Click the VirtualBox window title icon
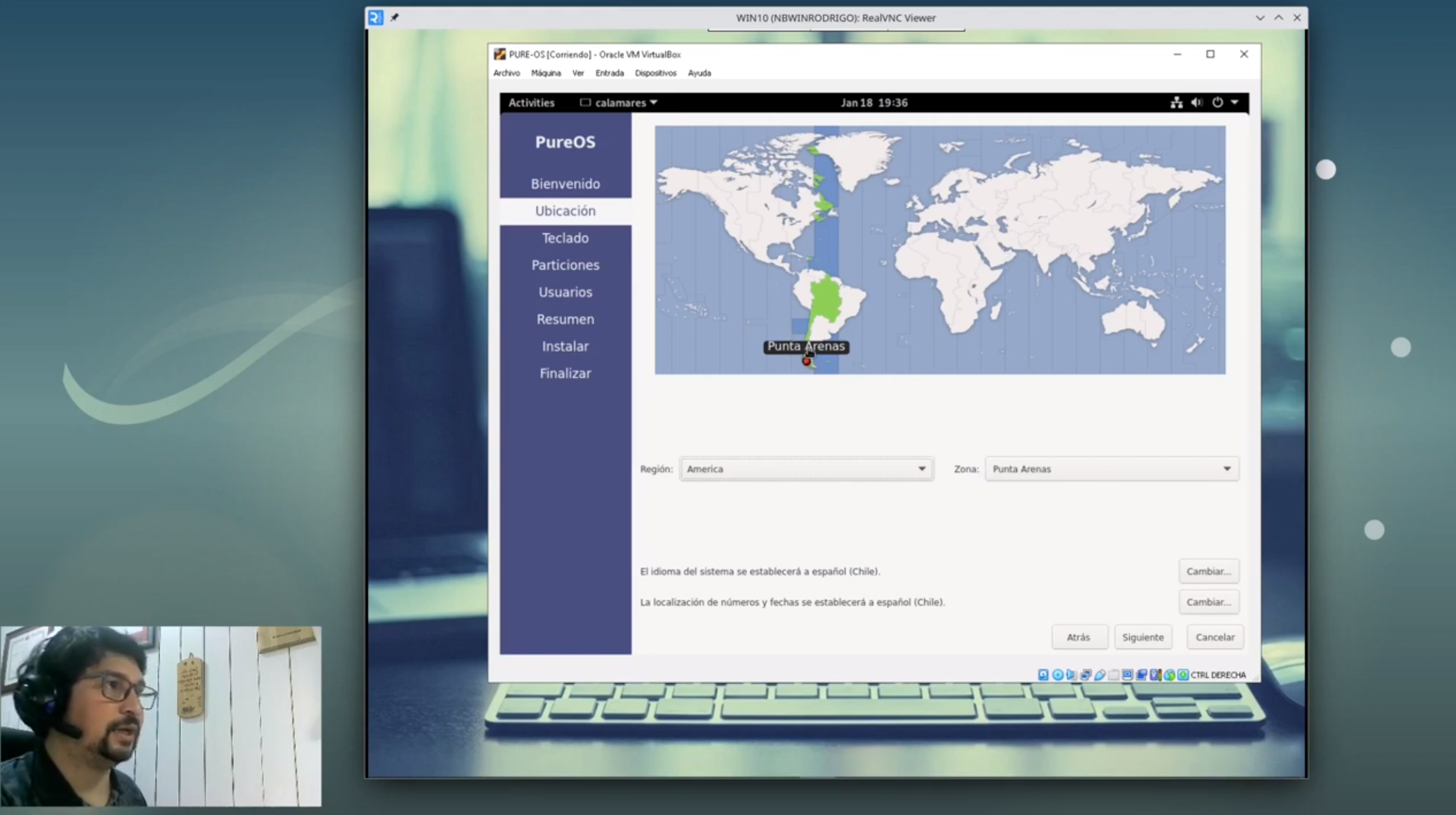Image resolution: width=1456 pixels, height=815 pixels. pyautogui.click(x=500, y=54)
